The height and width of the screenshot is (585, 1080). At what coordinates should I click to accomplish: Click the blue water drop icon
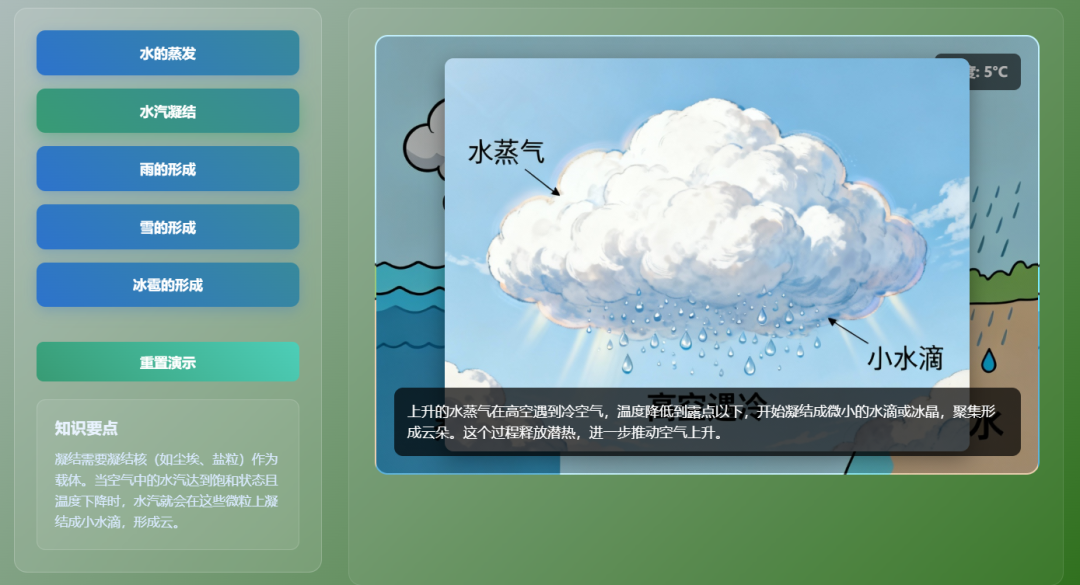click(x=989, y=360)
